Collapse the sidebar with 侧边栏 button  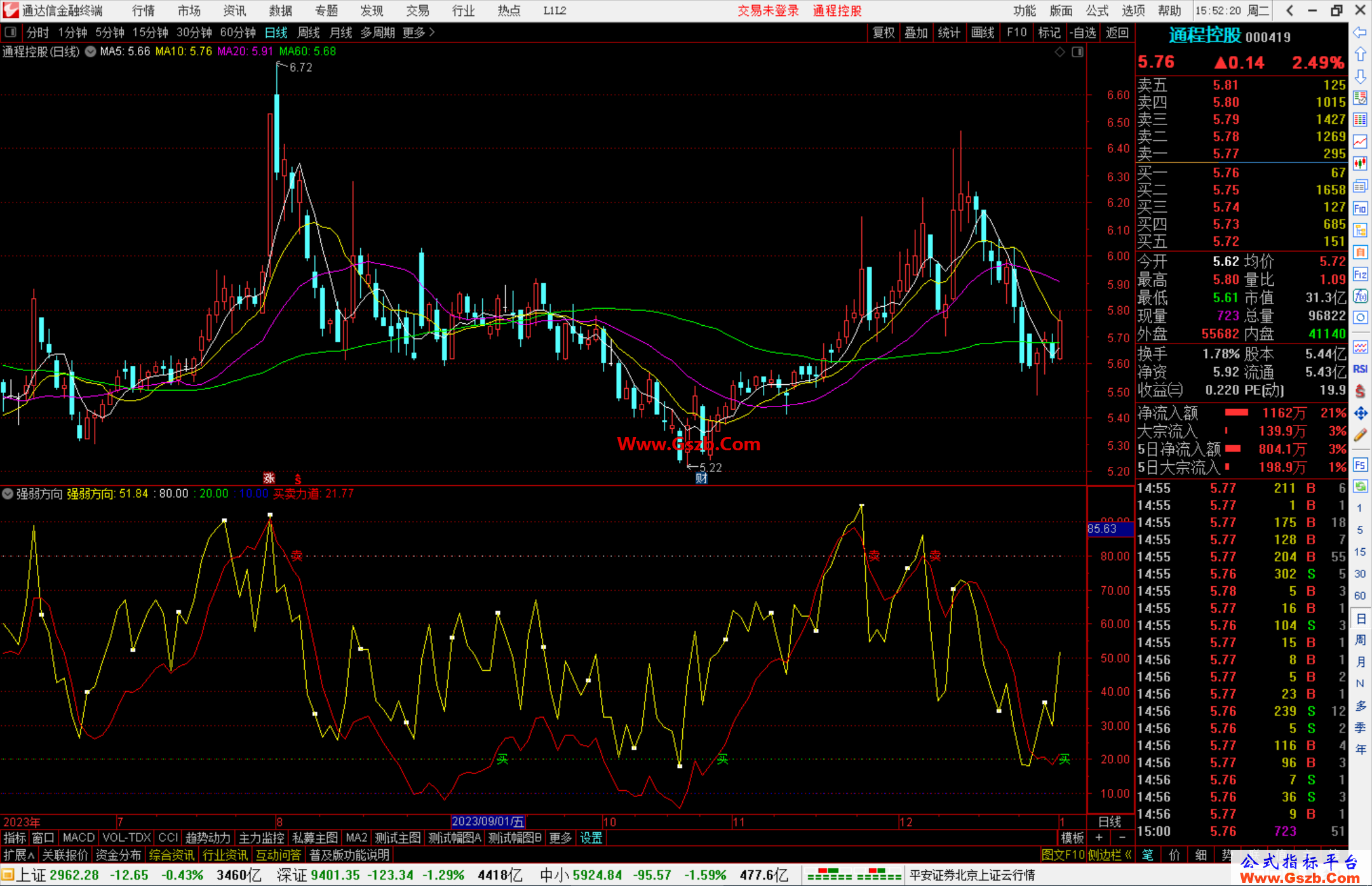click(1110, 855)
